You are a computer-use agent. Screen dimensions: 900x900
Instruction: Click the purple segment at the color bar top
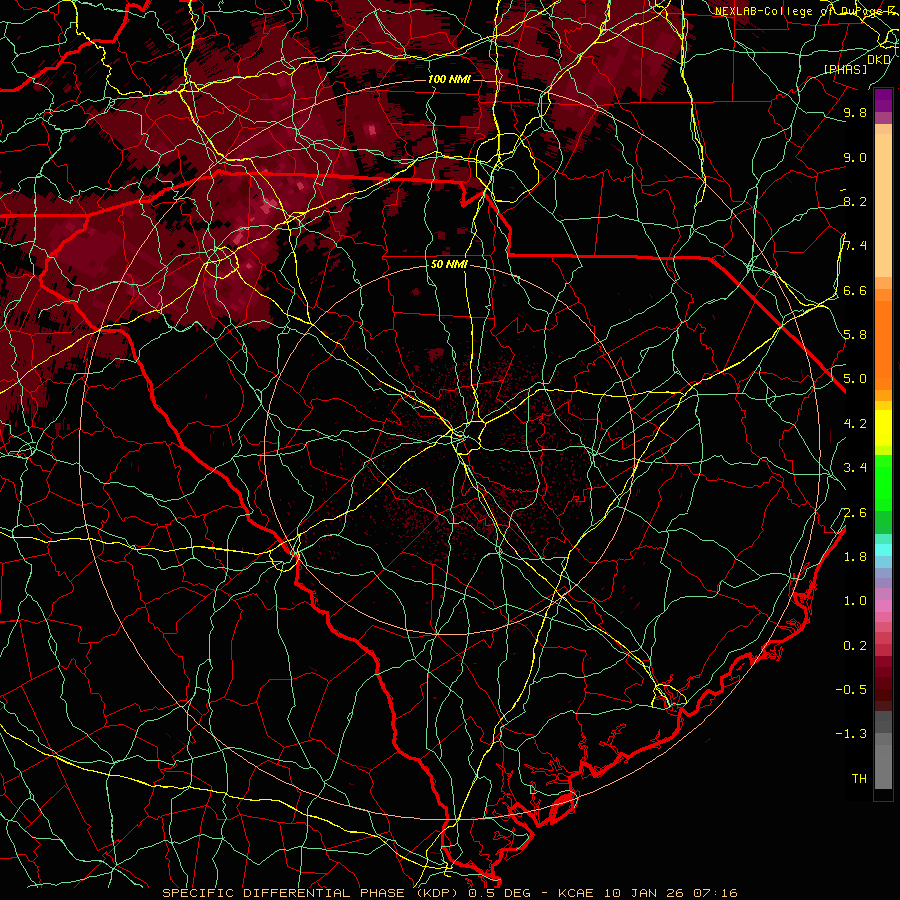pyautogui.click(x=883, y=100)
